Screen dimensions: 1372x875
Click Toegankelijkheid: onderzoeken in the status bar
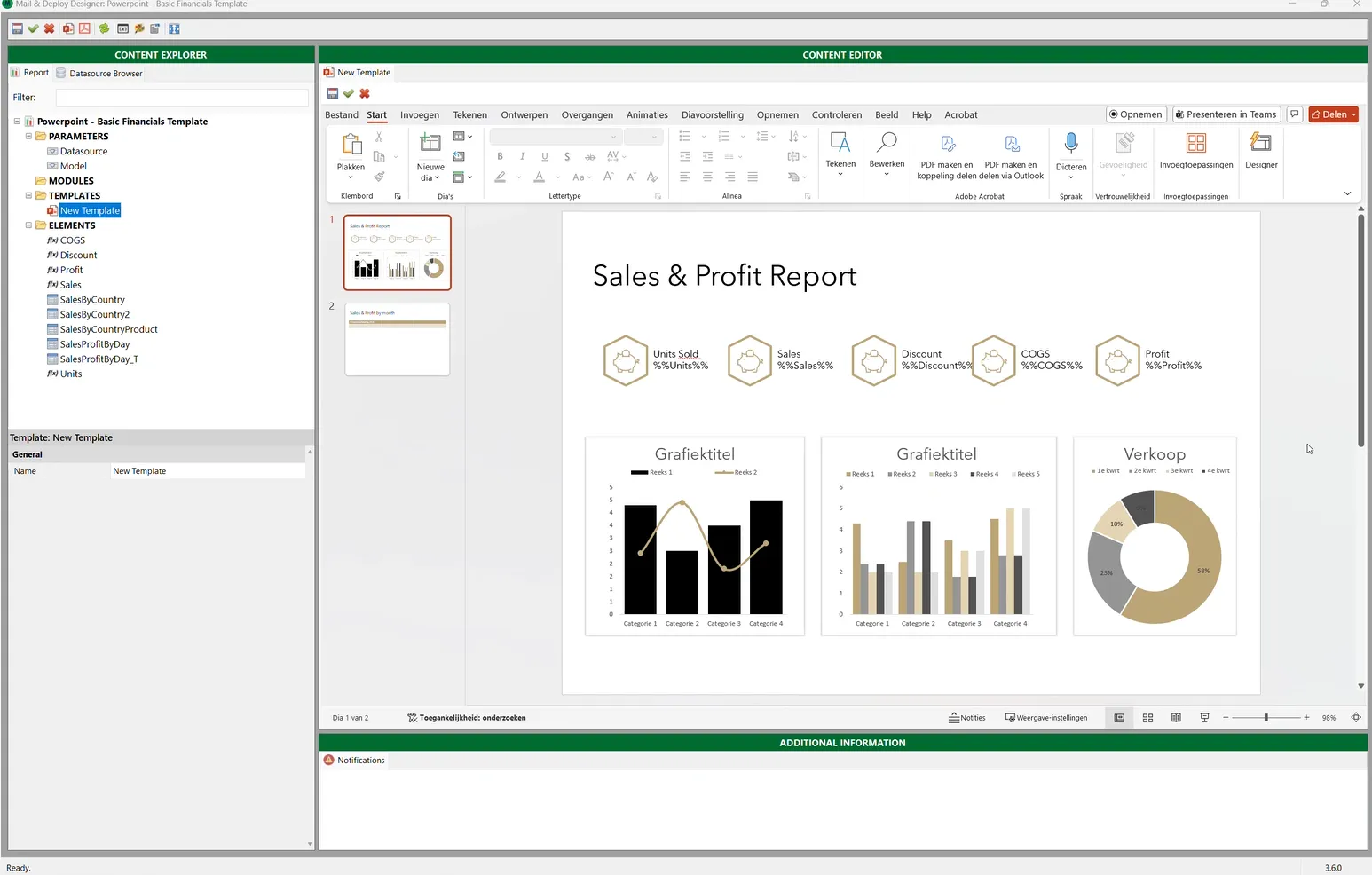[x=467, y=718]
